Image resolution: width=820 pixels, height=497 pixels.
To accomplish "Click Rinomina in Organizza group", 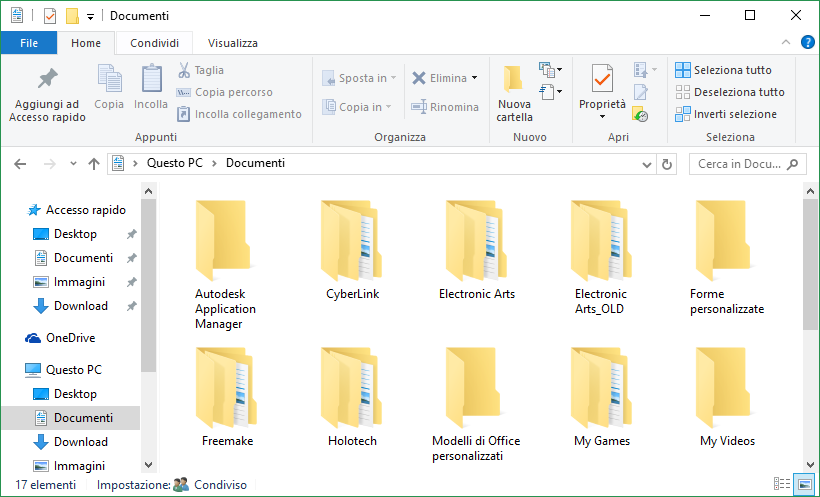I will pyautogui.click(x=445, y=107).
